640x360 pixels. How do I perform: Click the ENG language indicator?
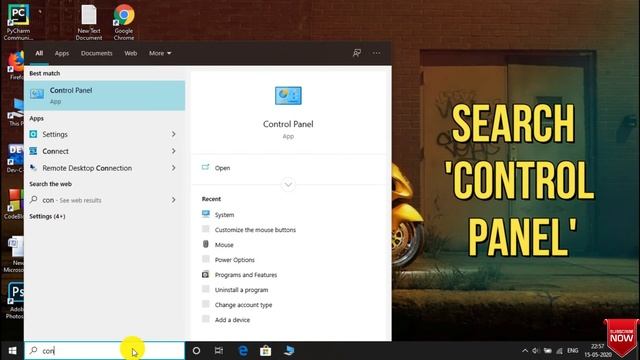point(573,351)
